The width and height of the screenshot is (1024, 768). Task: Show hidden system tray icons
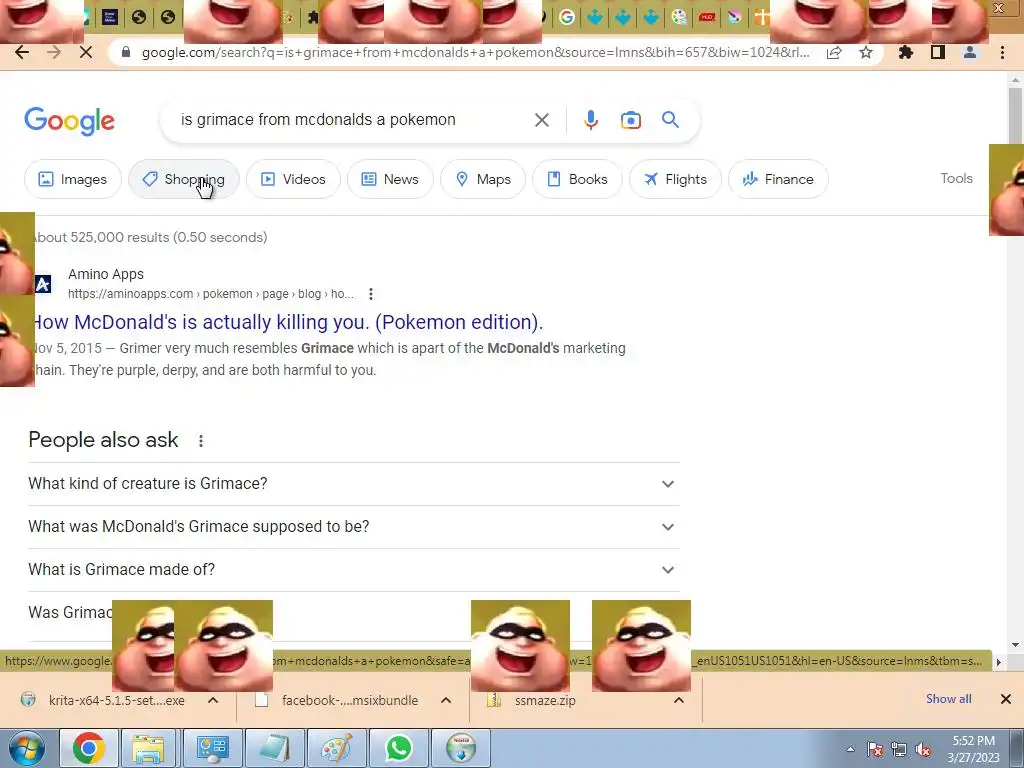(x=850, y=750)
